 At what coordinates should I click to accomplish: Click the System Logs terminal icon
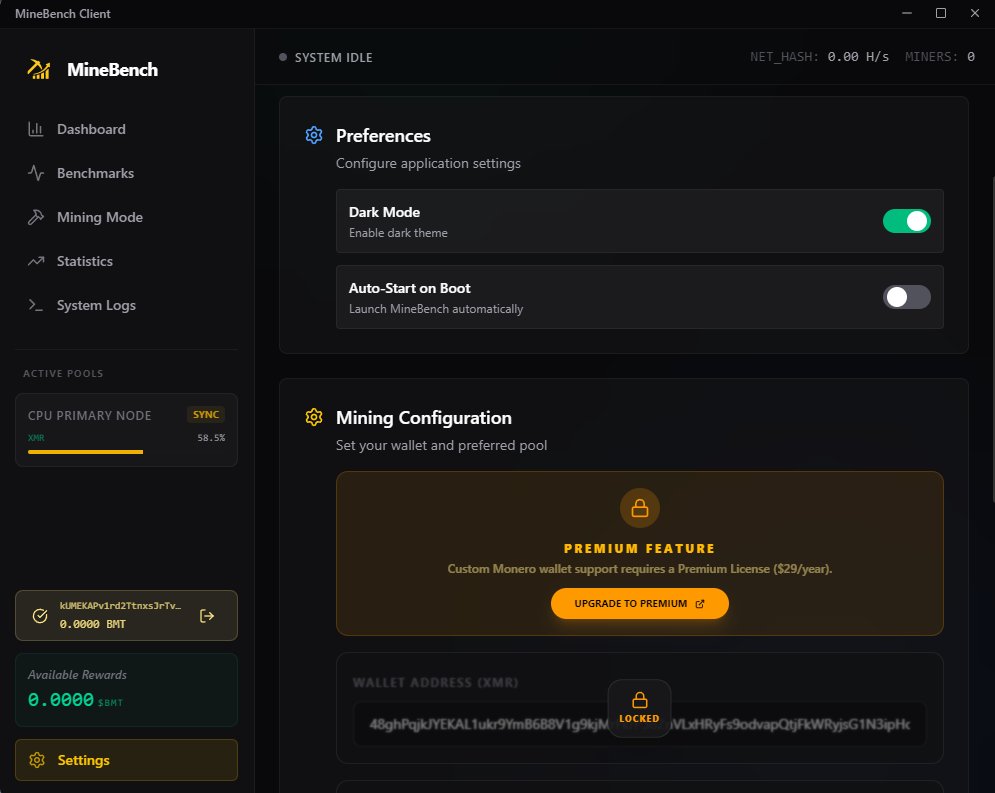click(x=36, y=305)
